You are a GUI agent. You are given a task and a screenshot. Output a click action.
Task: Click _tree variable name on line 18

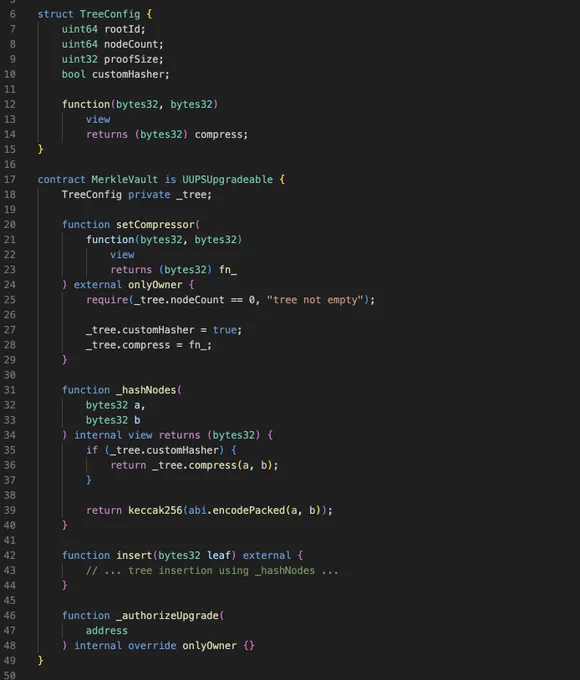191,195
